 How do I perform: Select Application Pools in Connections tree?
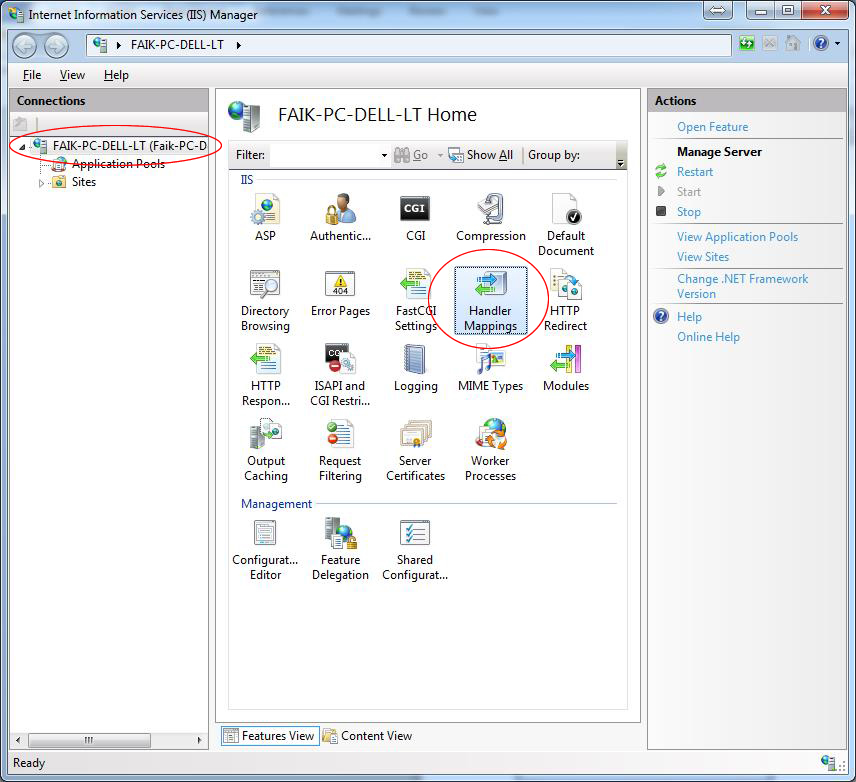click(118, 164)
